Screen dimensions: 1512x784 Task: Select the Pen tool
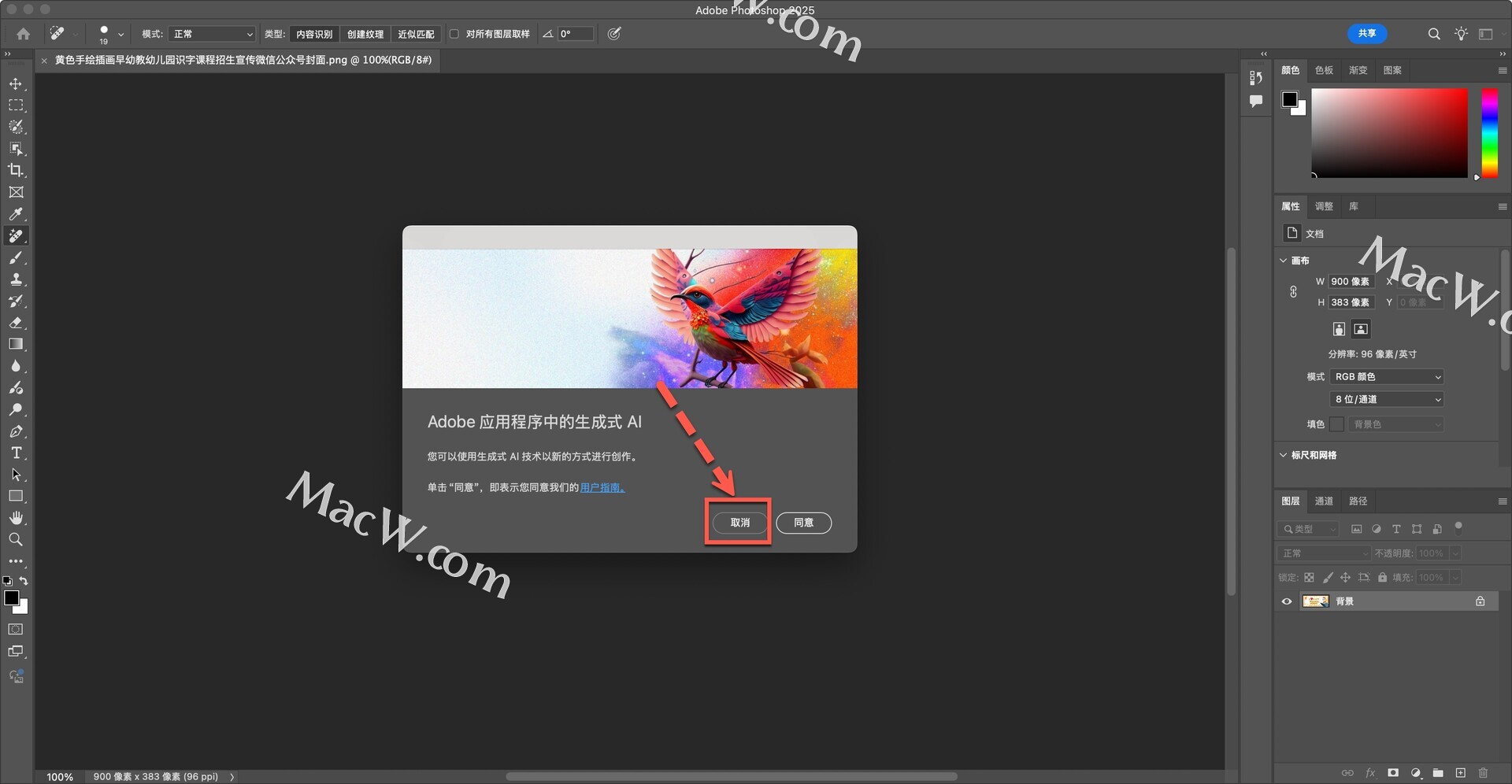[x=16, y=431]
